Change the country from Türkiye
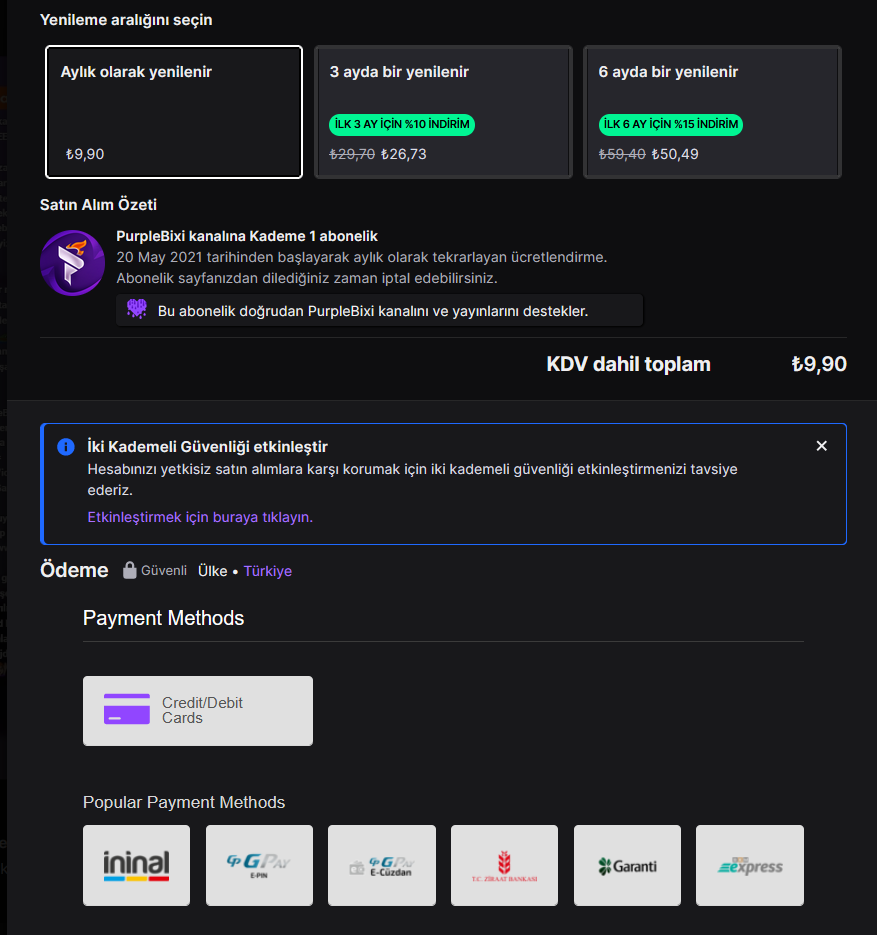This screenshot has height=938, width=878. [268, 571]
